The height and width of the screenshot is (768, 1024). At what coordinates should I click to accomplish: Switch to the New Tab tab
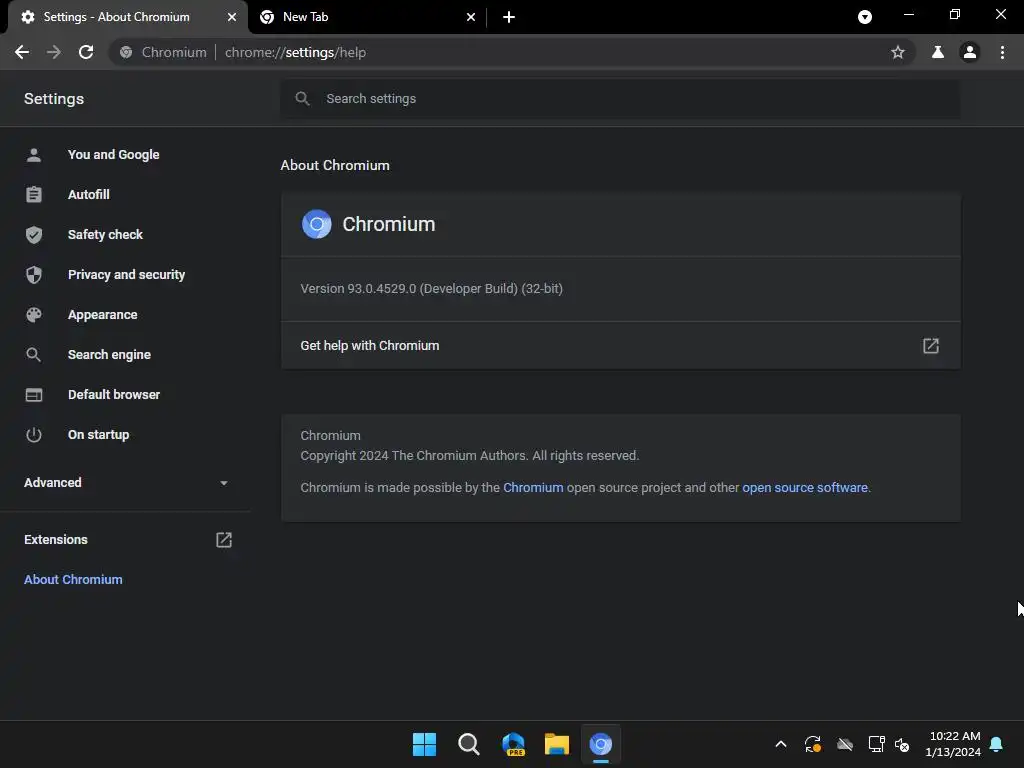click(x=367, y=17)
